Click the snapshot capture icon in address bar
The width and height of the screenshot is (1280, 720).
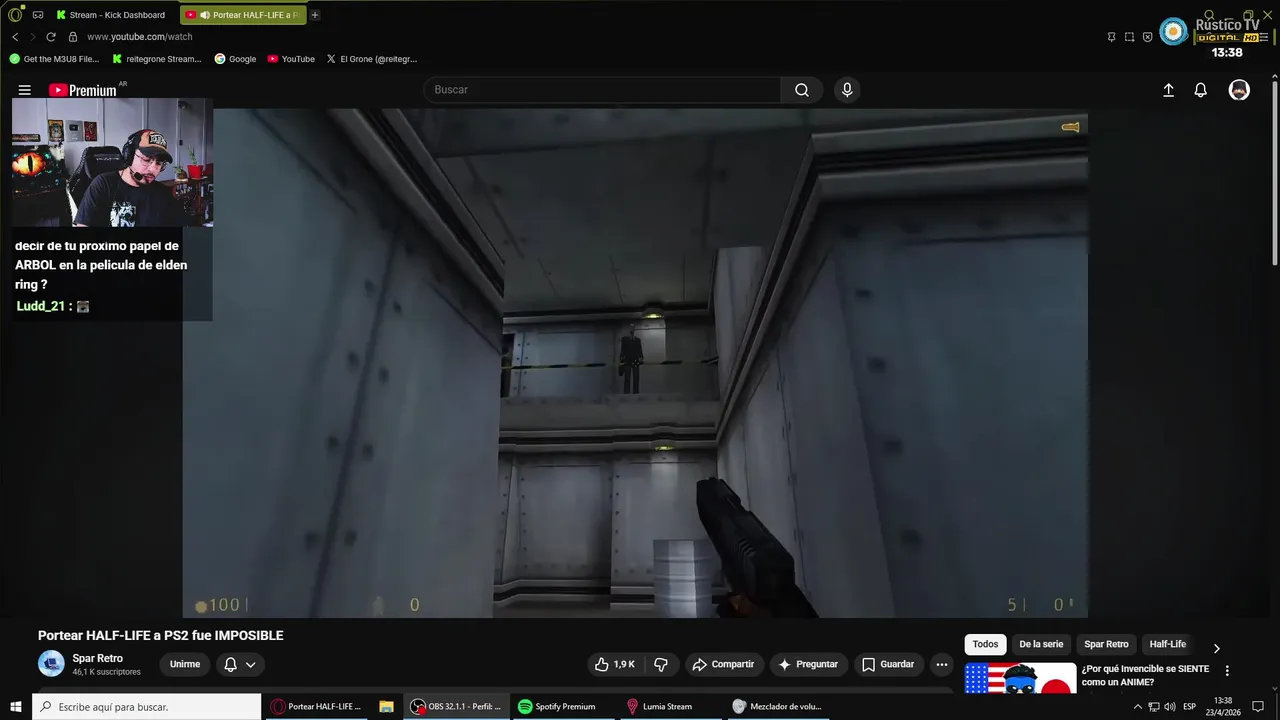click(1129, 37)
